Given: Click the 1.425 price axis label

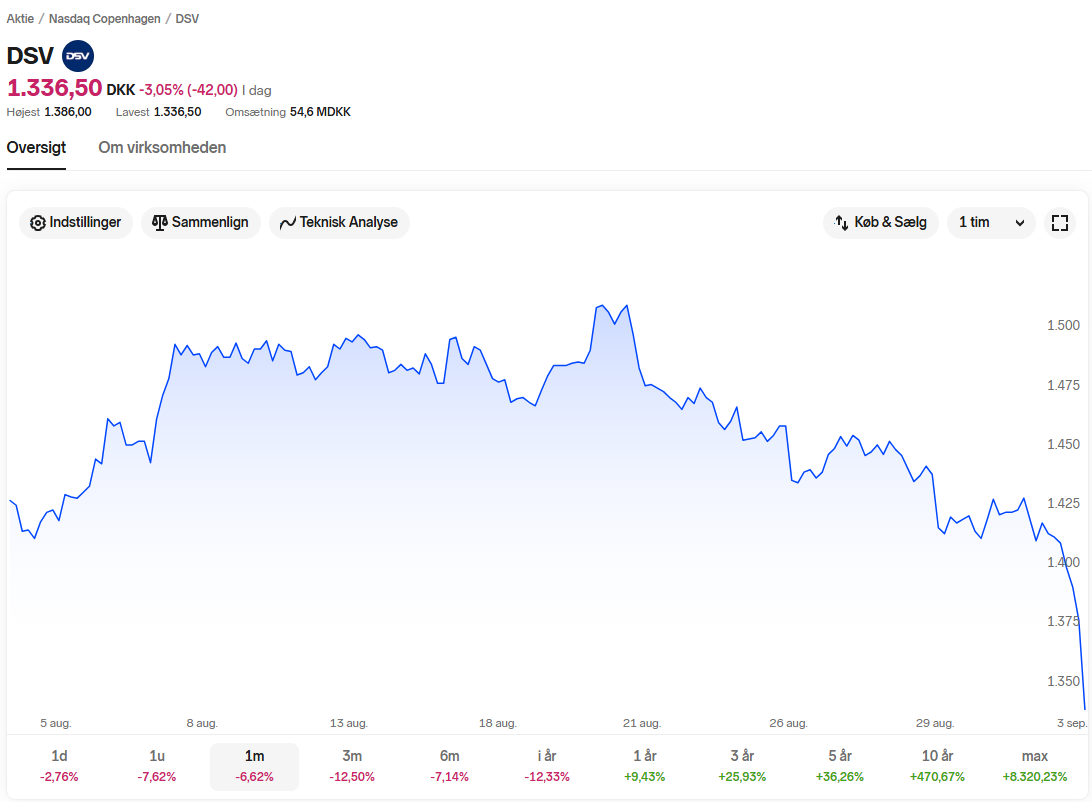Looking at the screenshot, I should (1063, 503).
